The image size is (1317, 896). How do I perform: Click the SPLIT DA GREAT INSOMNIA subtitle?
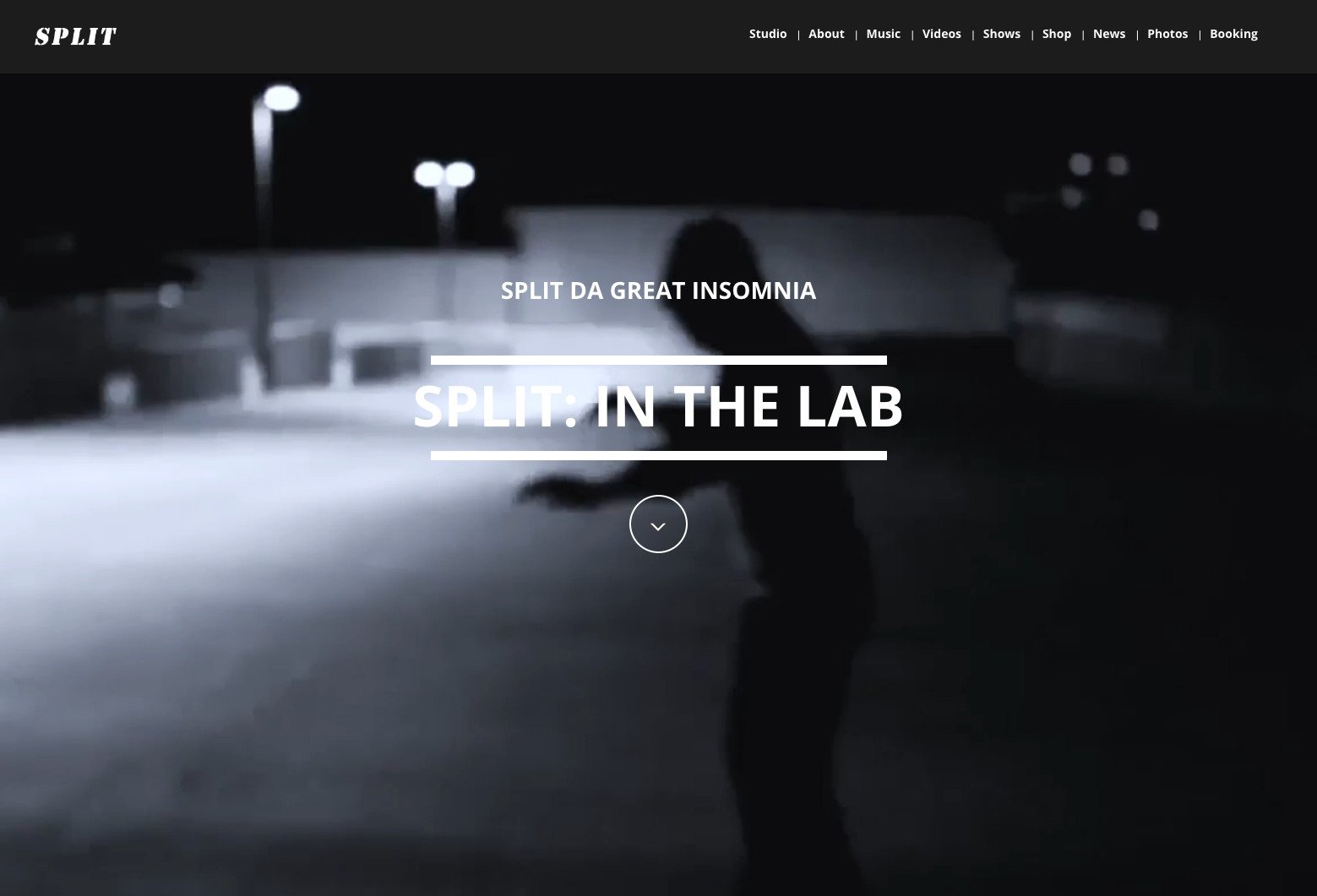click(658, 291)
